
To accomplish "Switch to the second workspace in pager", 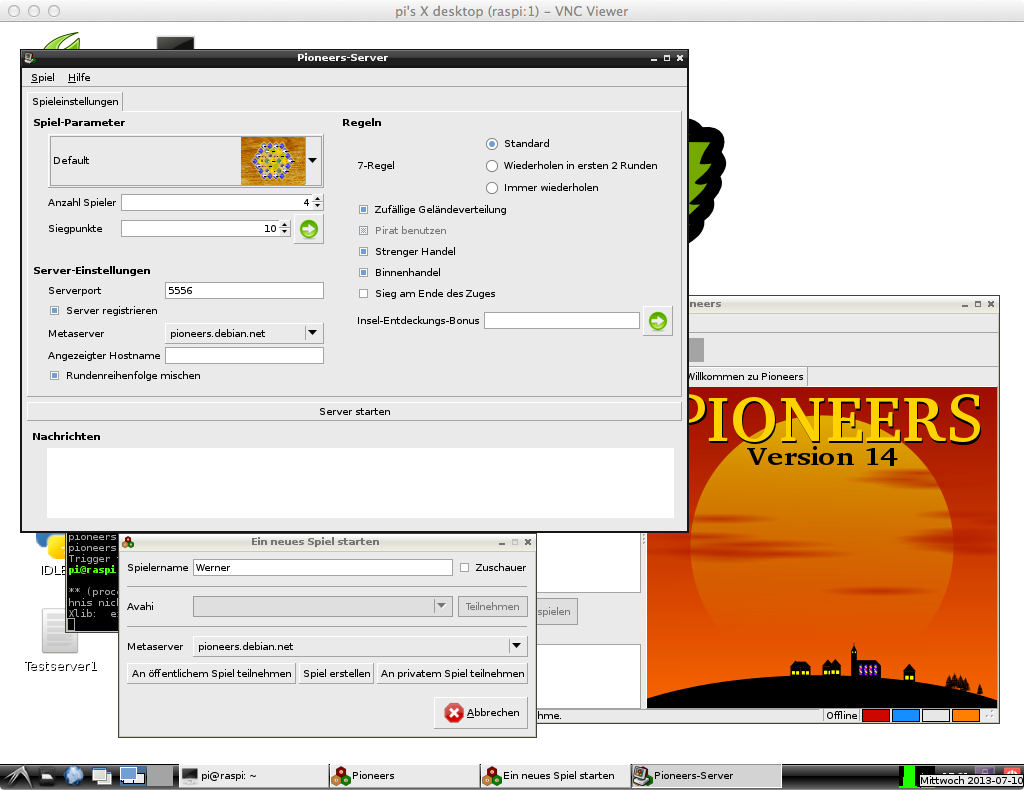I will [x=161, y=776].
